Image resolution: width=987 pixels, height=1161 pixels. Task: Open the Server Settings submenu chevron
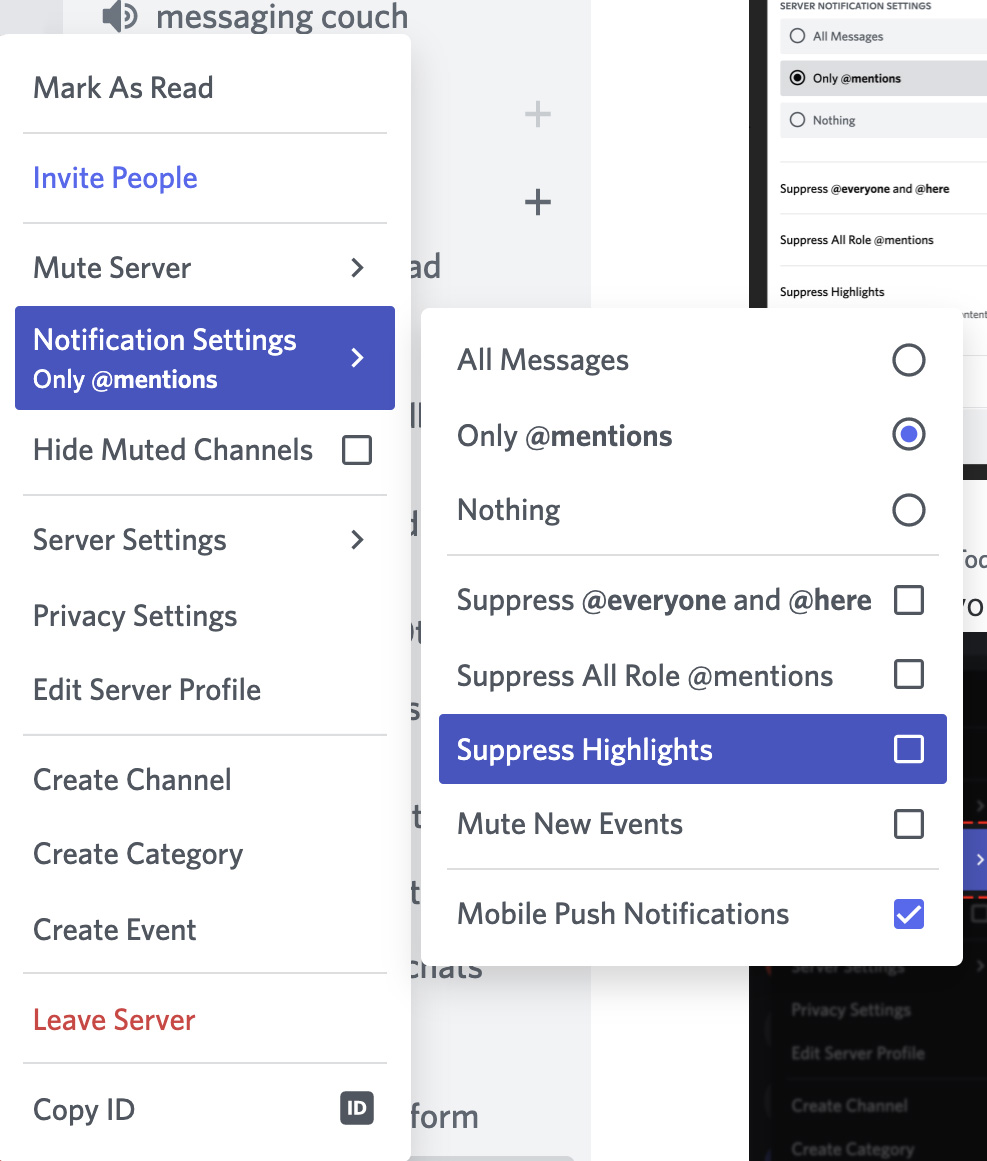coord(357,540)
